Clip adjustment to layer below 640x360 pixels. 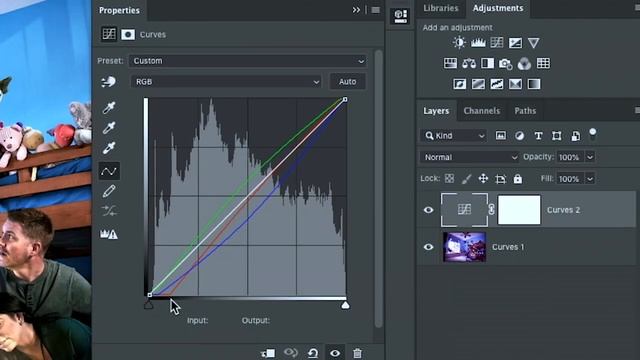point(268,353)
